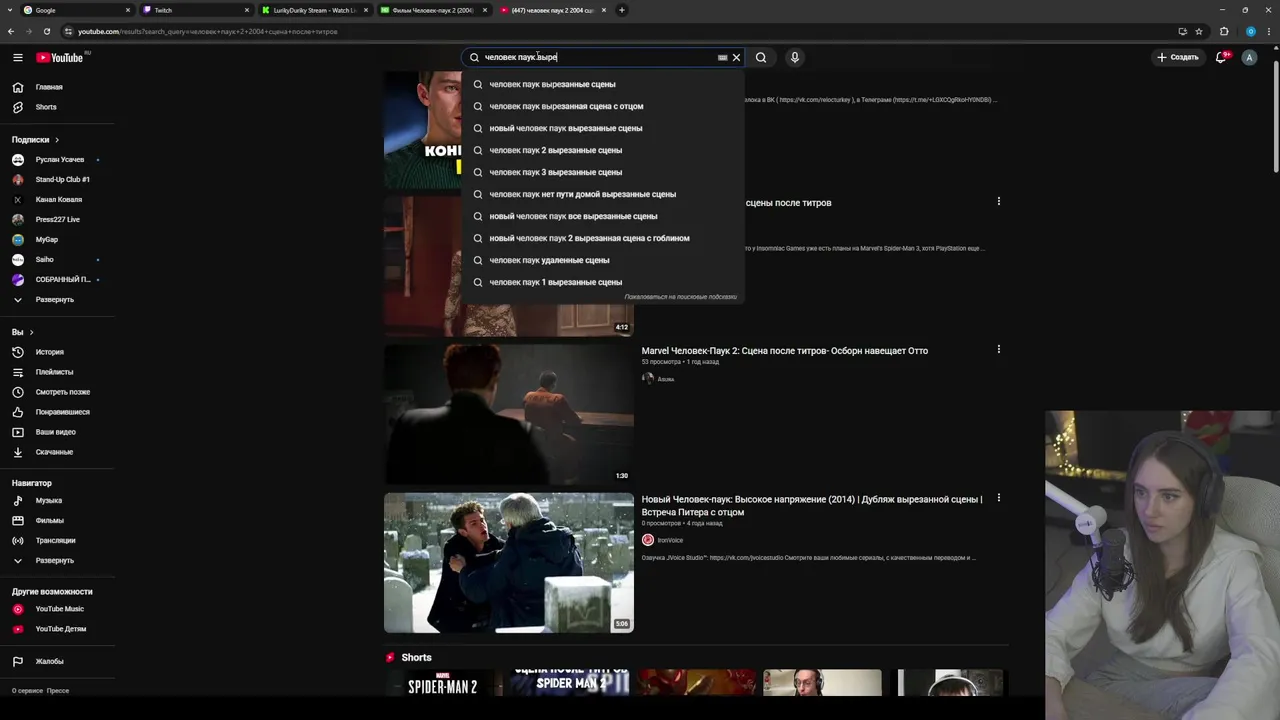The image size is (1280, 720).
Task: Select suggestion 'человек паук 3 вырезанные сцены'
Action: point(603,172)
